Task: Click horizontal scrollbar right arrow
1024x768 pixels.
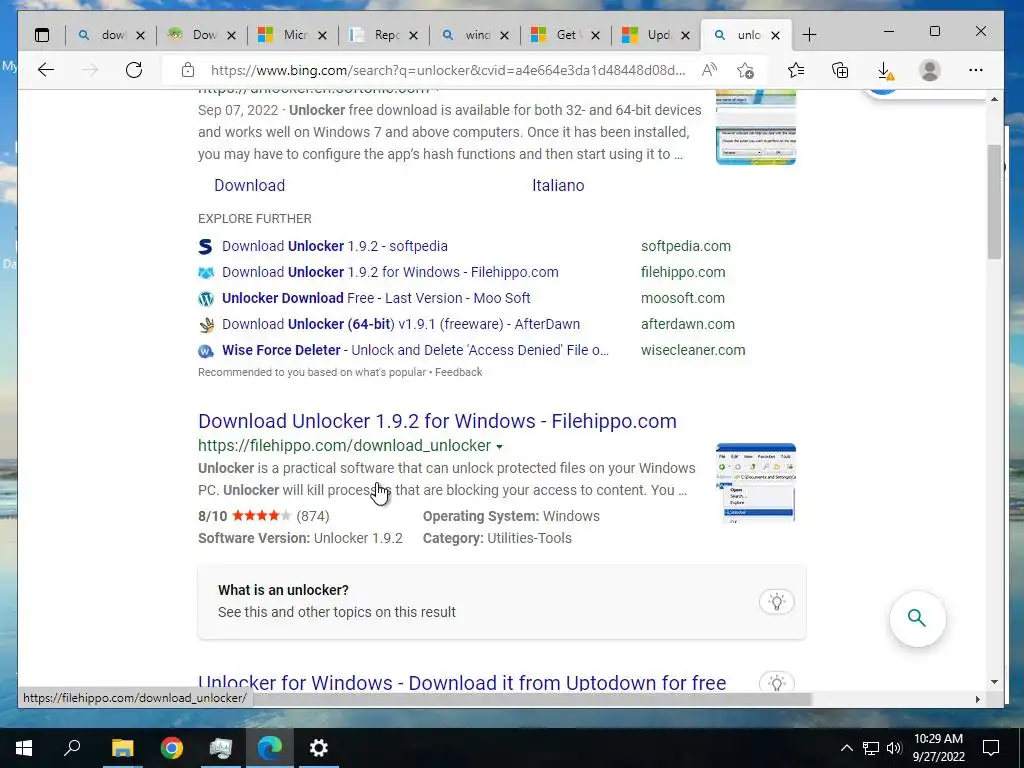Action: (978, 699)
